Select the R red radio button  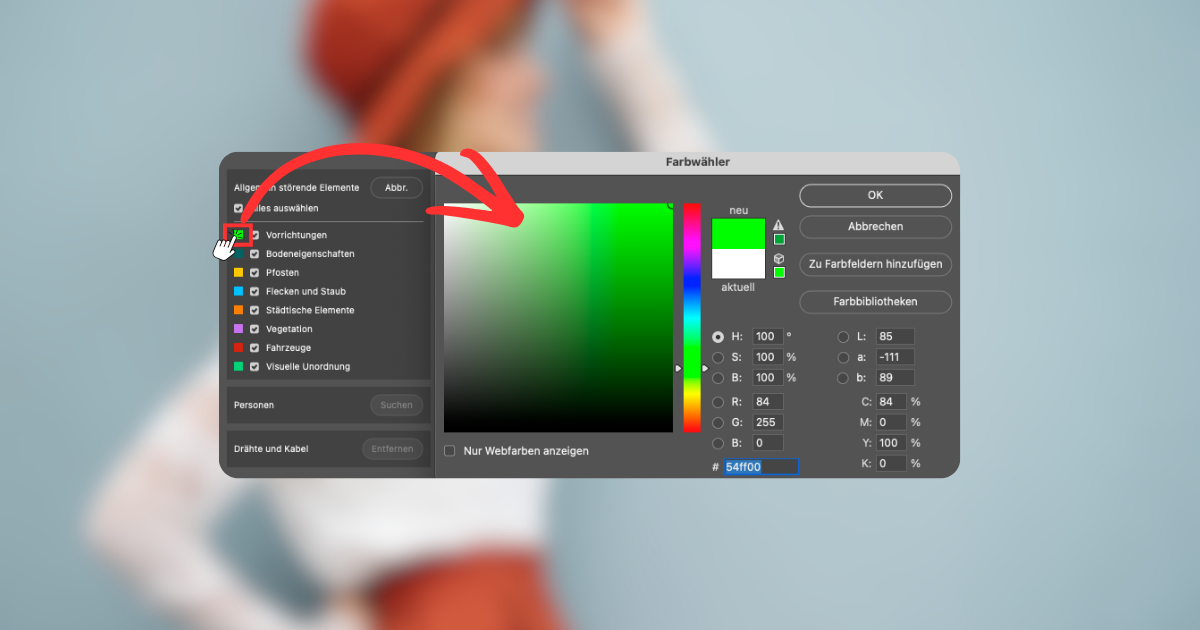718,402
